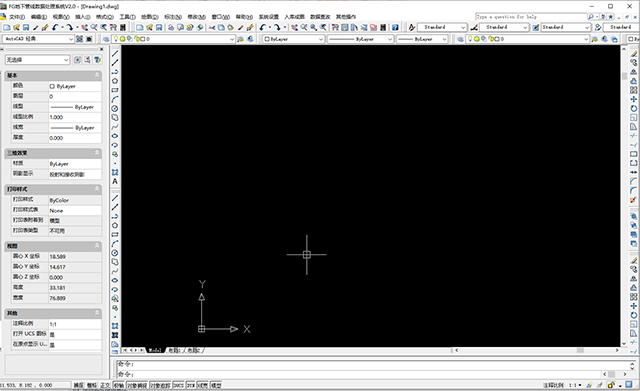Choose the Multiline Text "A" tool

tap(115, 181)
